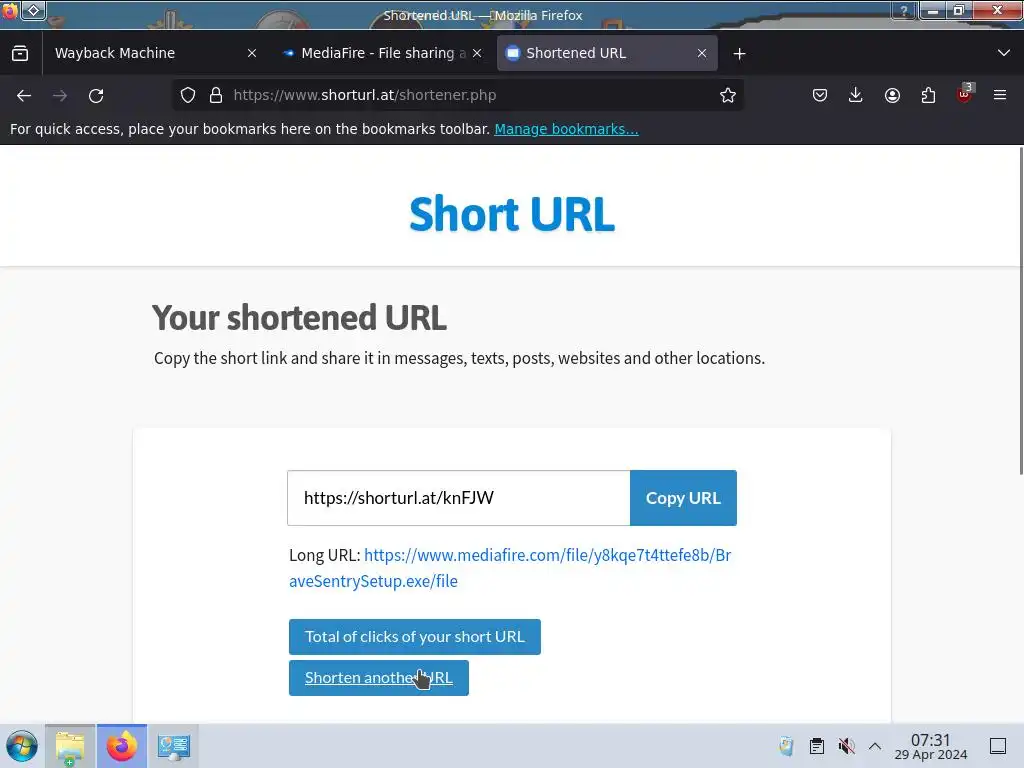Unmute the volume tray icon
Image resolution: width=1024 pixels, height=768 pixels.
[846, 746]
